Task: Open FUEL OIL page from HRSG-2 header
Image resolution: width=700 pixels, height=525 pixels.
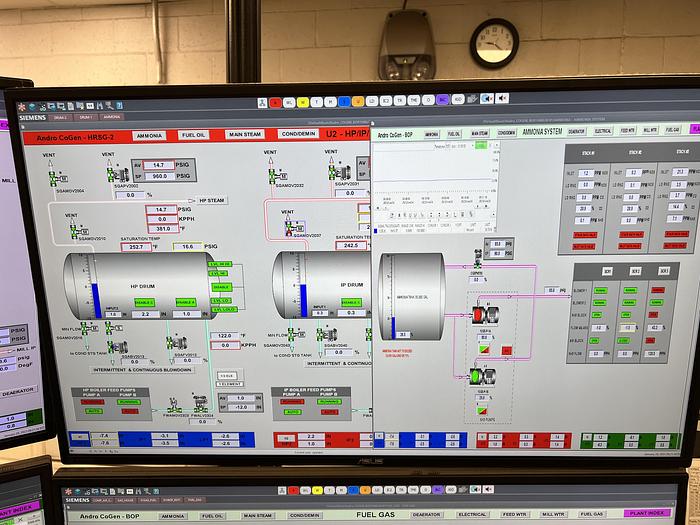Action: coord(194,135)
